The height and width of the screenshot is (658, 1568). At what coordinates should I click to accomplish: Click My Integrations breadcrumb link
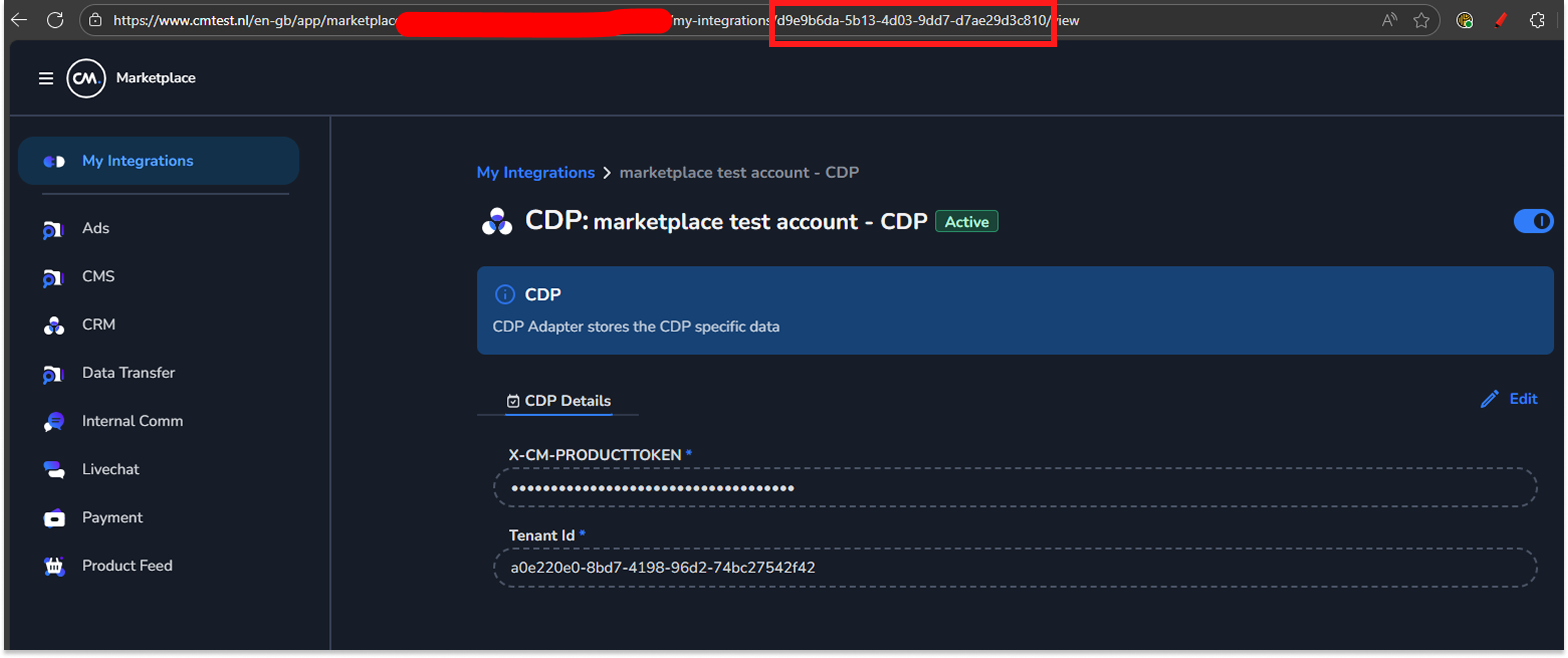535,172
